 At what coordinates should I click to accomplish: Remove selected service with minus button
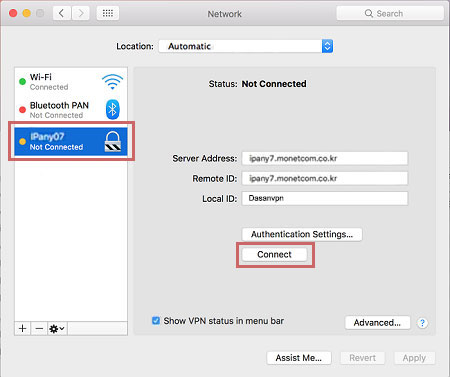[39, 329]
